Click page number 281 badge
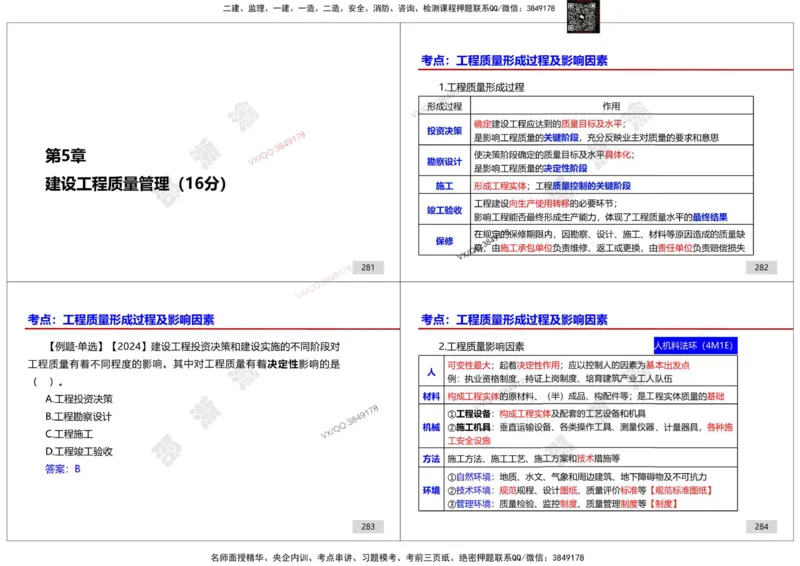Viewport: 800px width, 566px height. click(x=368, y=267)
